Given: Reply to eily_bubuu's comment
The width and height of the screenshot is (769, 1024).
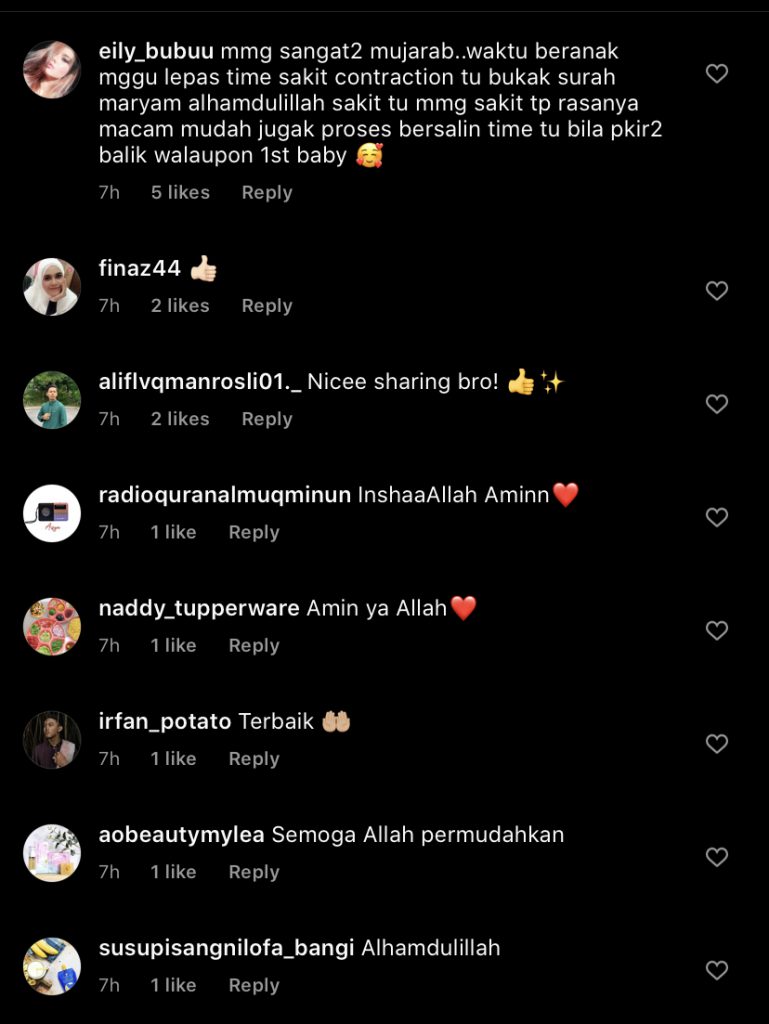Looking at the screenshot, I should pyautogui.click(x=267, y=193).
